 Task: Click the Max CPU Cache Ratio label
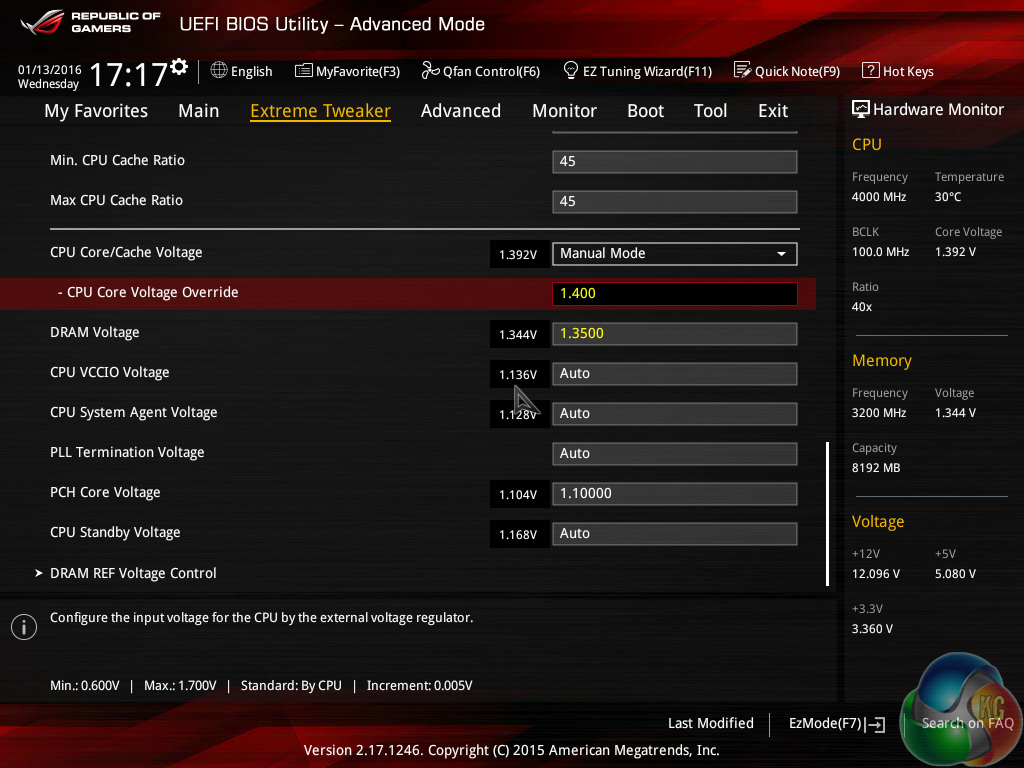(116, 200)
